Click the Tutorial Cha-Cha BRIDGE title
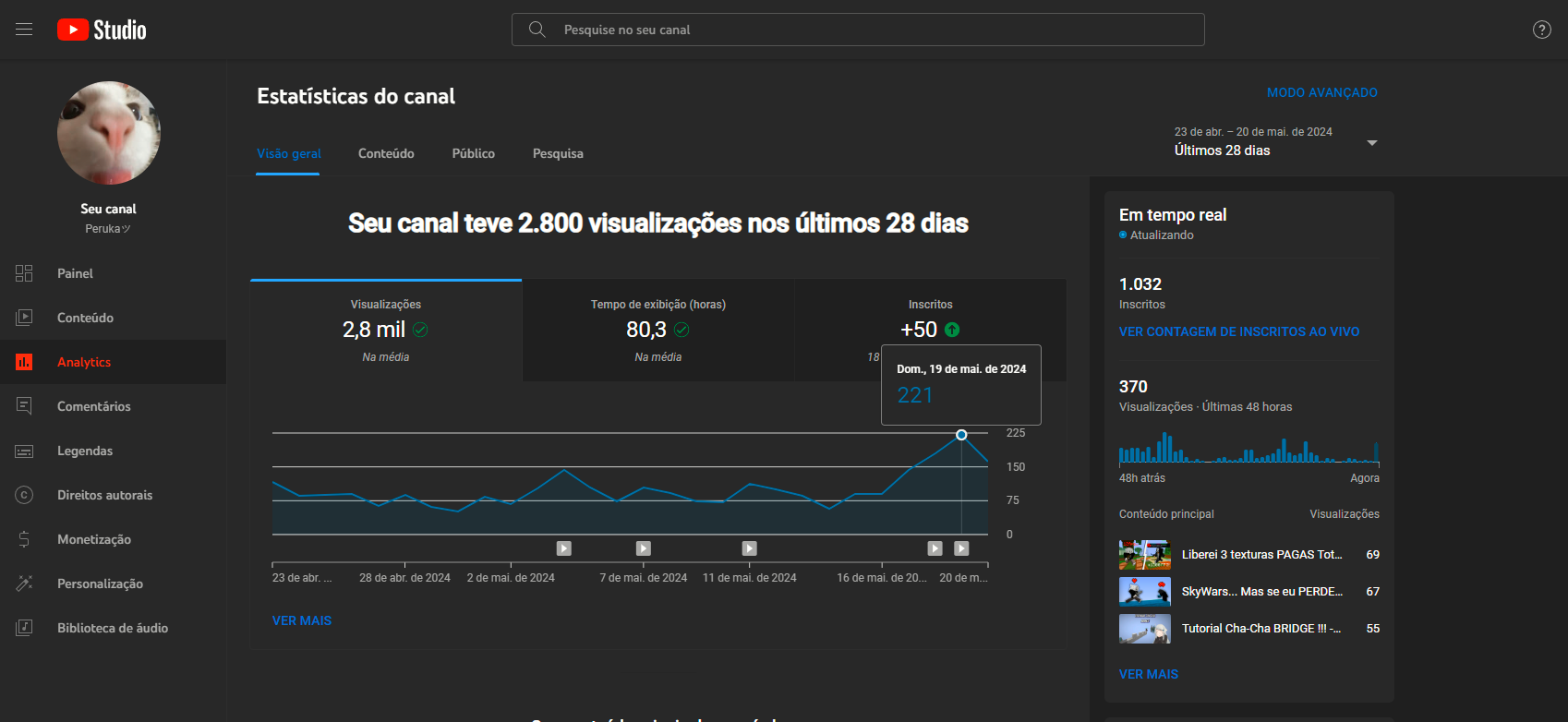This screenshot has width=1568, height=722. (1261, 629)
